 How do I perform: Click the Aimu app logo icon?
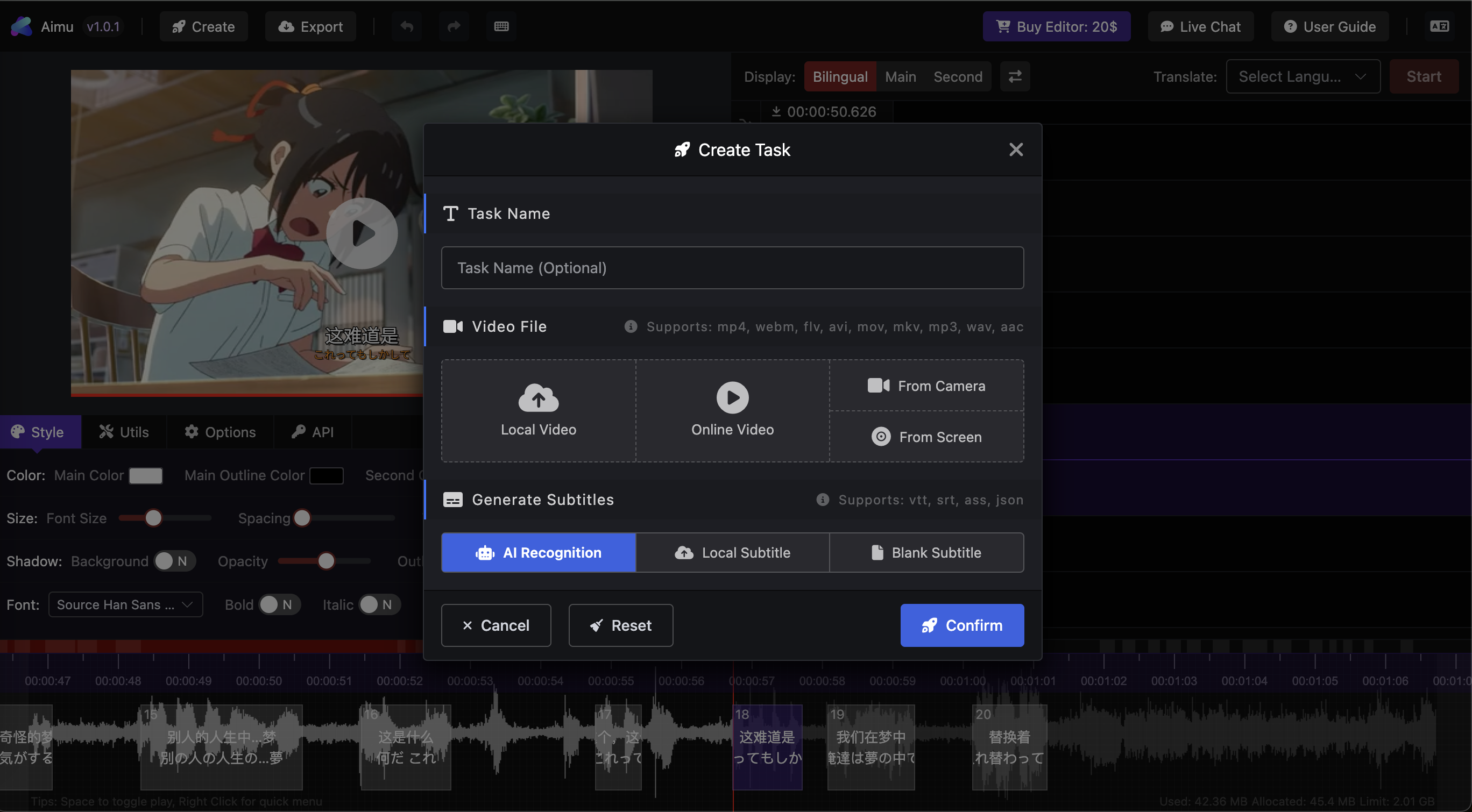pyautogui.click(x=22, y=26)
